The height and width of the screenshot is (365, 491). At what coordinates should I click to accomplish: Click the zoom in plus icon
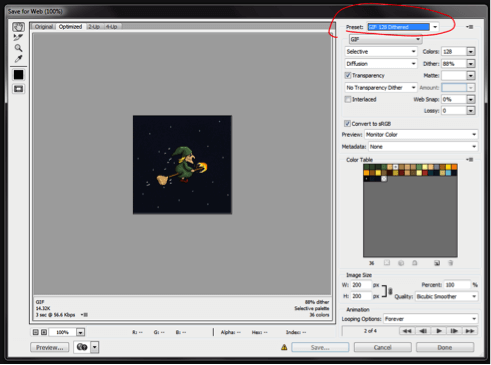pos(44,332)
